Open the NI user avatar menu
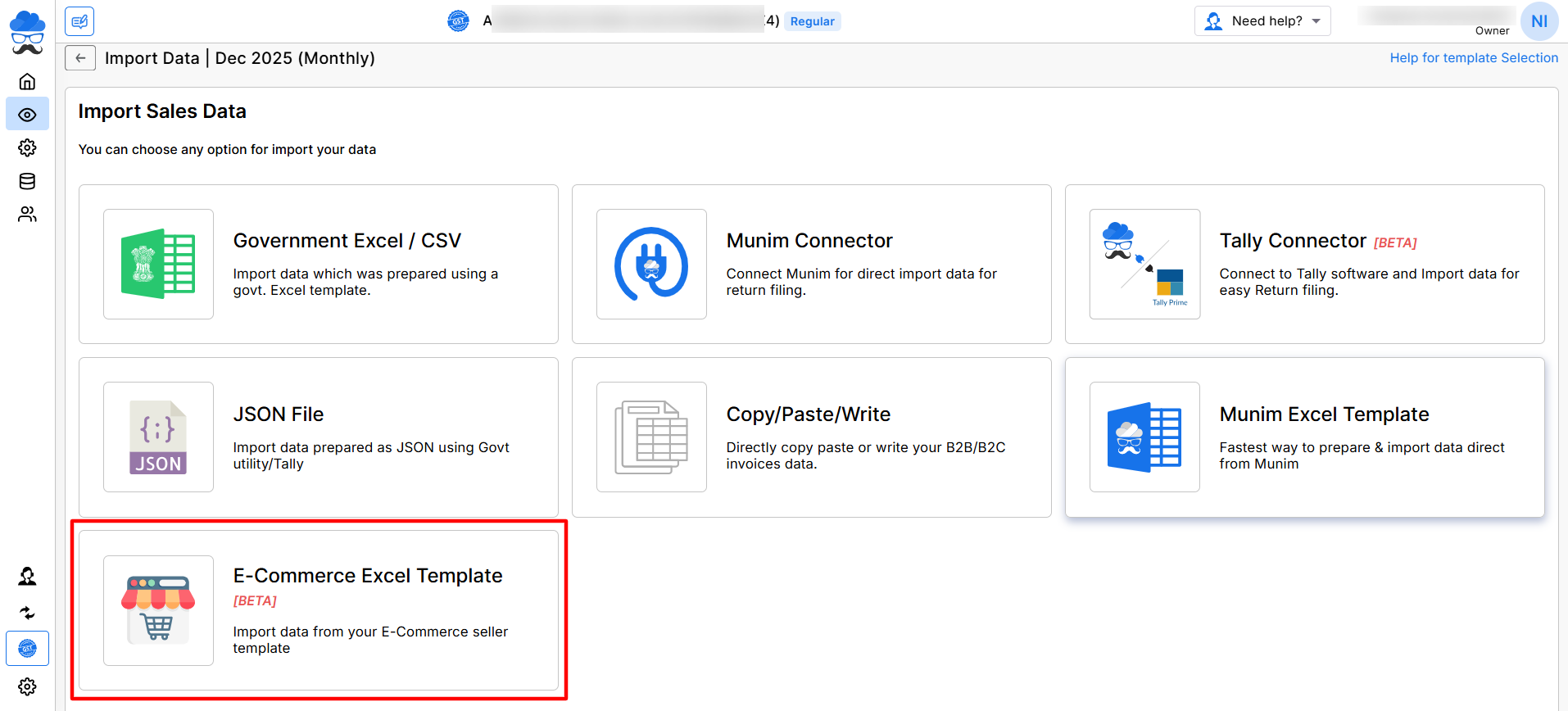 coord(1539,21)
